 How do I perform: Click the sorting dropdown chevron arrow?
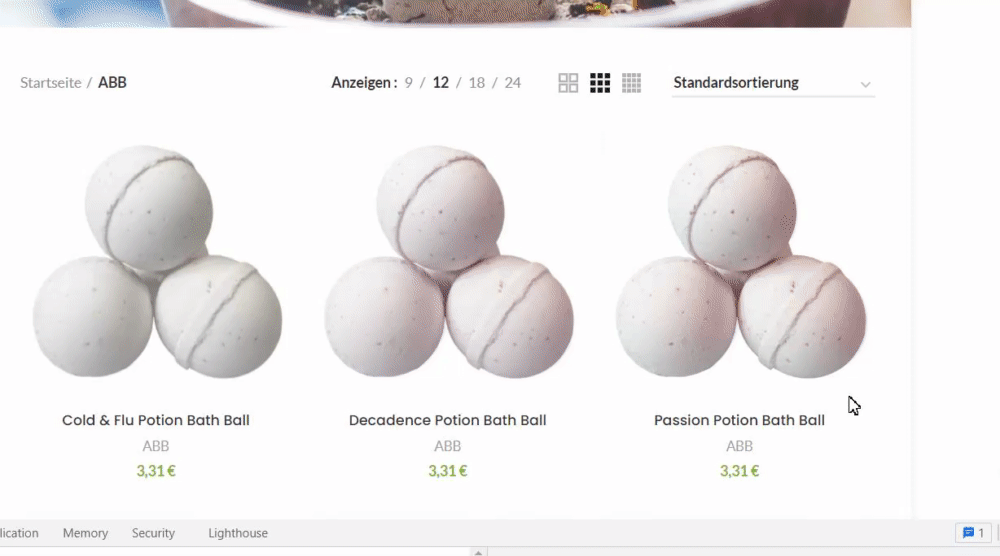coord(865,84)
